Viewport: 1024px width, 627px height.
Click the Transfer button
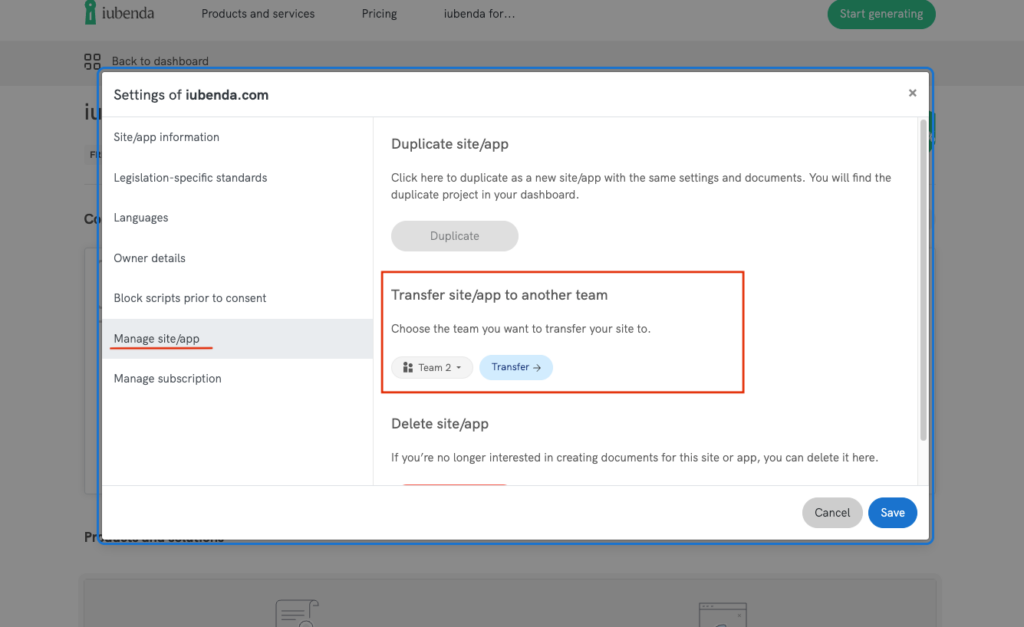(x=516, y=368)
